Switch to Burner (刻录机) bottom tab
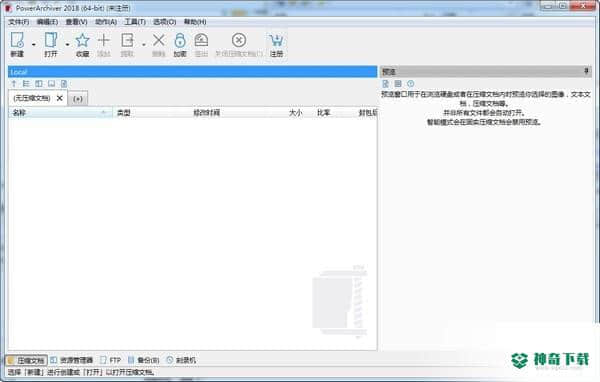600x382 pixels. 181,360
